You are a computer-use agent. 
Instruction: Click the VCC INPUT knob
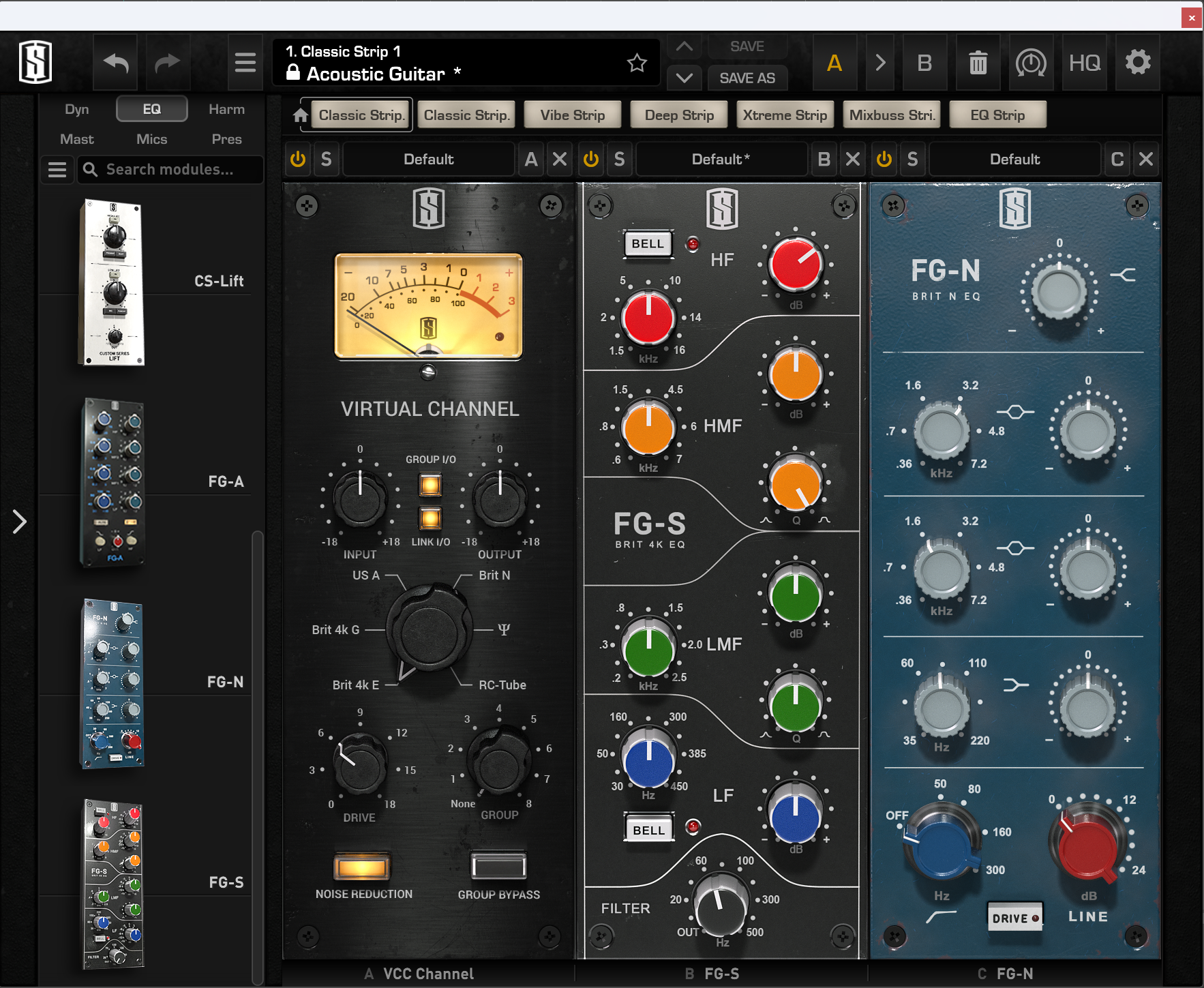360,499
